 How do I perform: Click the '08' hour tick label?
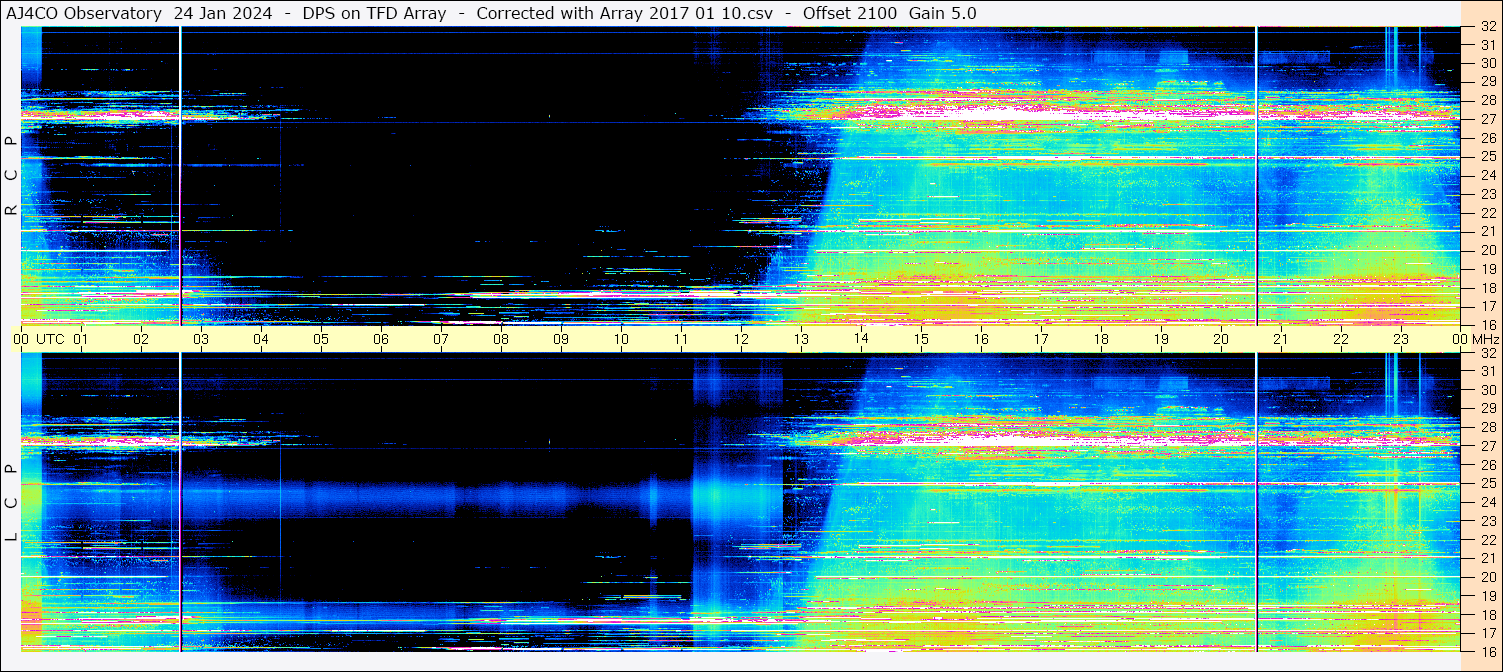click(501, 339)
